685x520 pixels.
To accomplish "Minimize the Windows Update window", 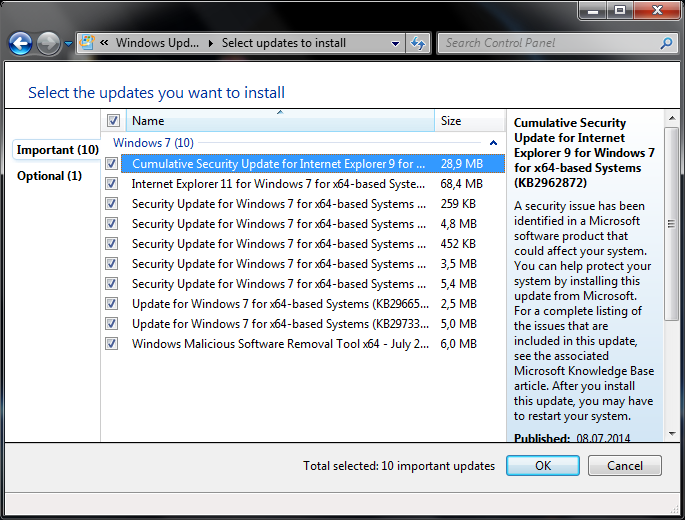I will 593,10.
